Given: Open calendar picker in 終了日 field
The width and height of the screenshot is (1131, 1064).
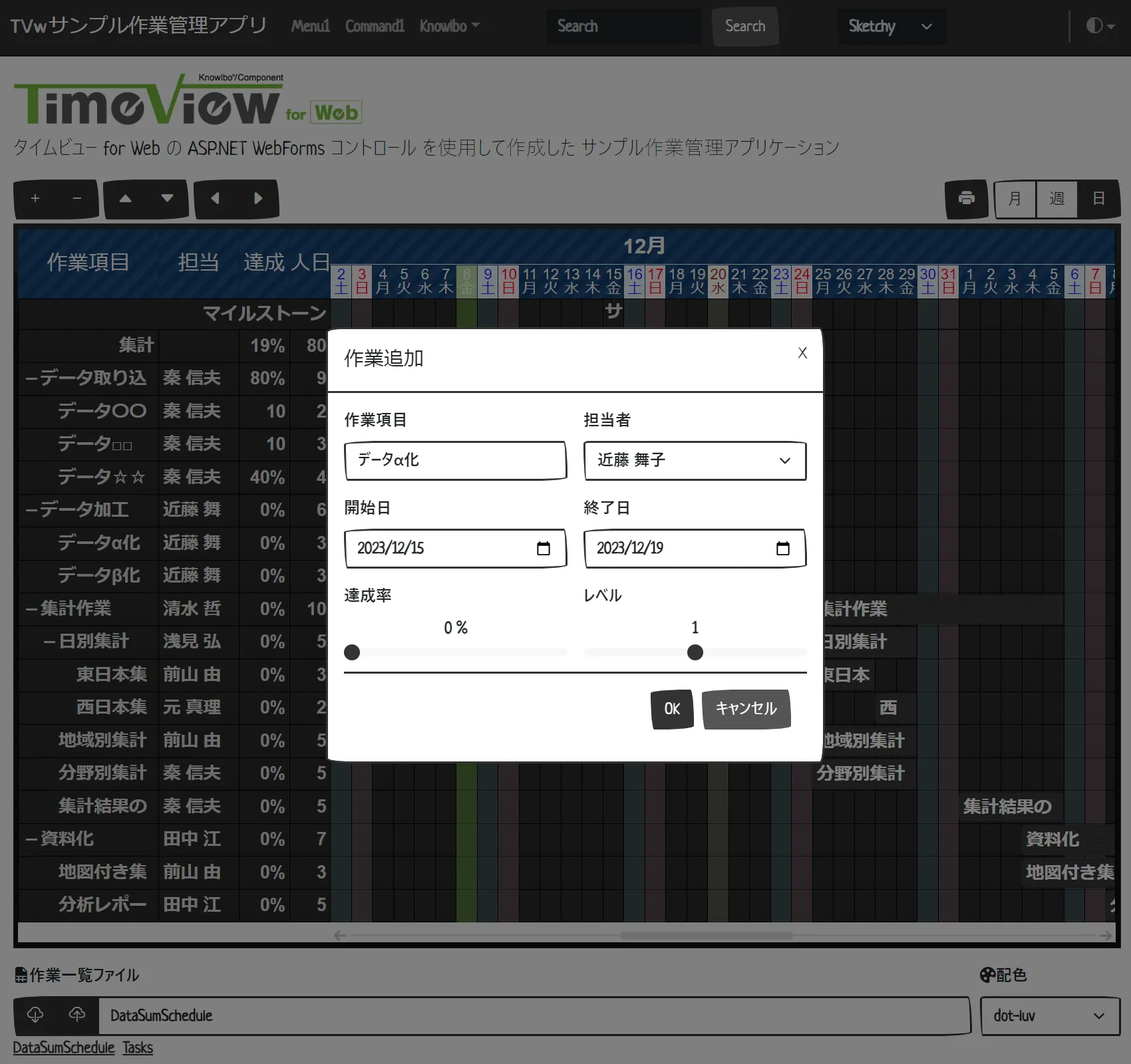Looking at the screenshot, I should coord(783,549).
